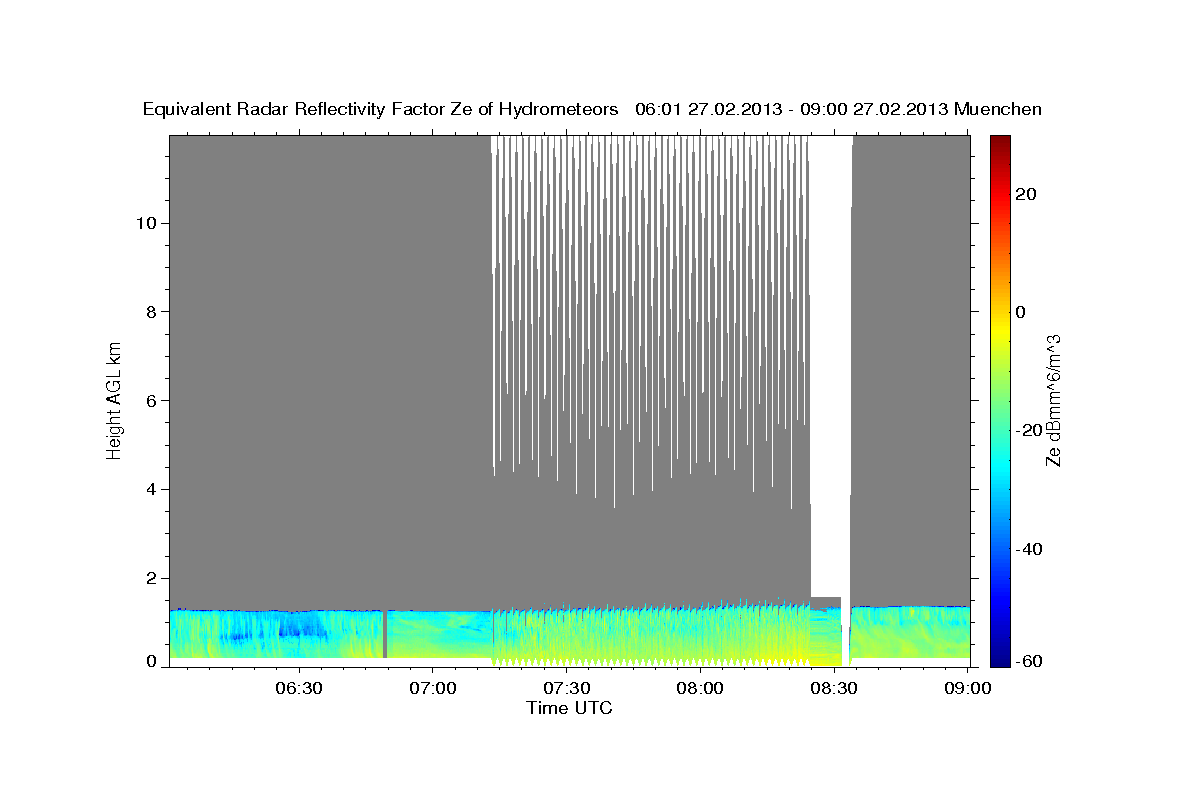1200x800 pixels.
Task: Click the plot title 'Equivalent Radar Reflectivity Factor Ze of Hydrometeors'
Action: (x=381, y=110)
